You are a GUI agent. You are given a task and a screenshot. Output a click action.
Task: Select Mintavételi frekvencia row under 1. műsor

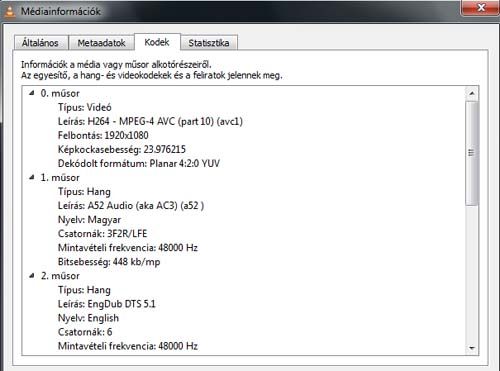[x=128, y=248]
